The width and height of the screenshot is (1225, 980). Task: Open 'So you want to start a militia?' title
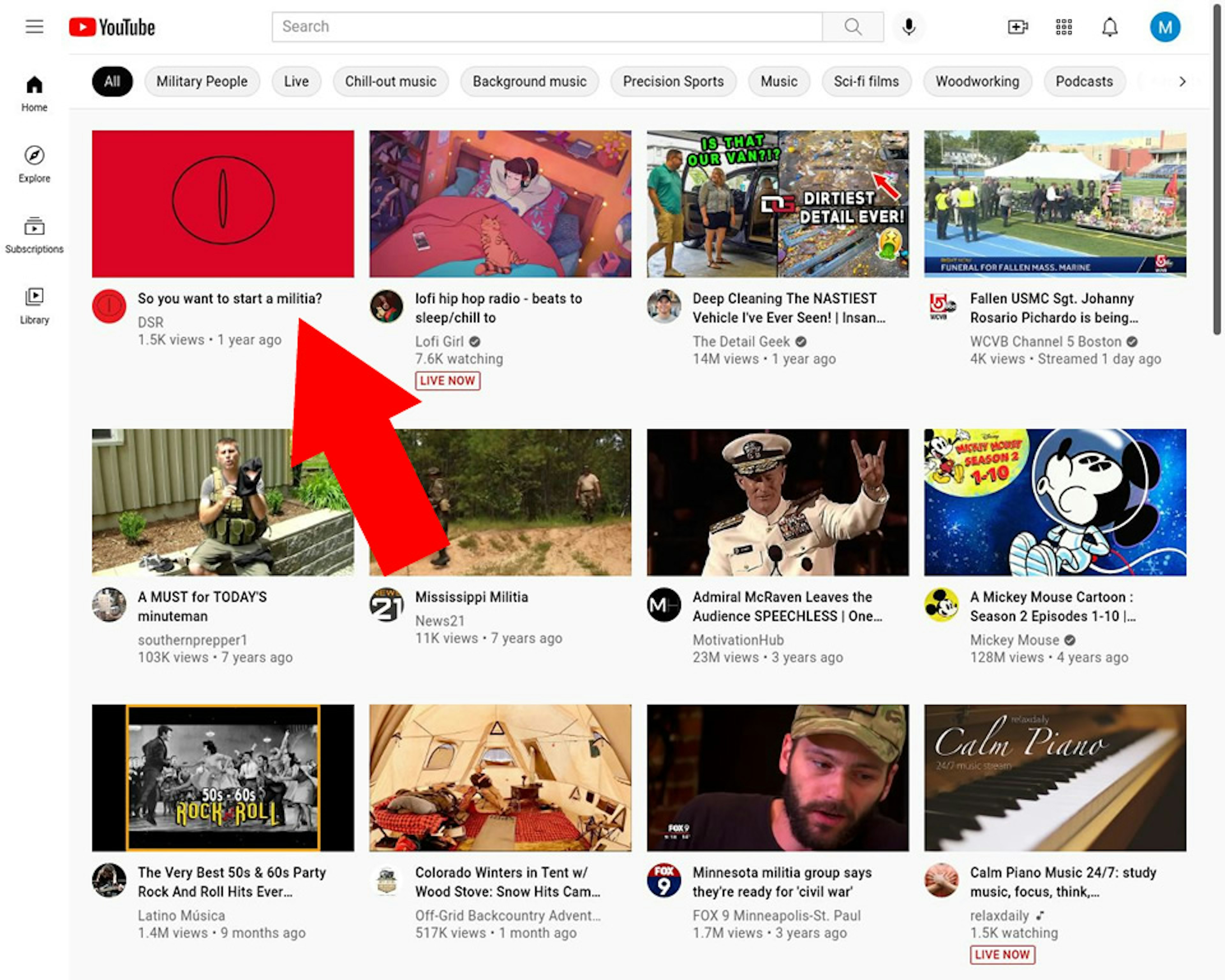tap(230, 298)
